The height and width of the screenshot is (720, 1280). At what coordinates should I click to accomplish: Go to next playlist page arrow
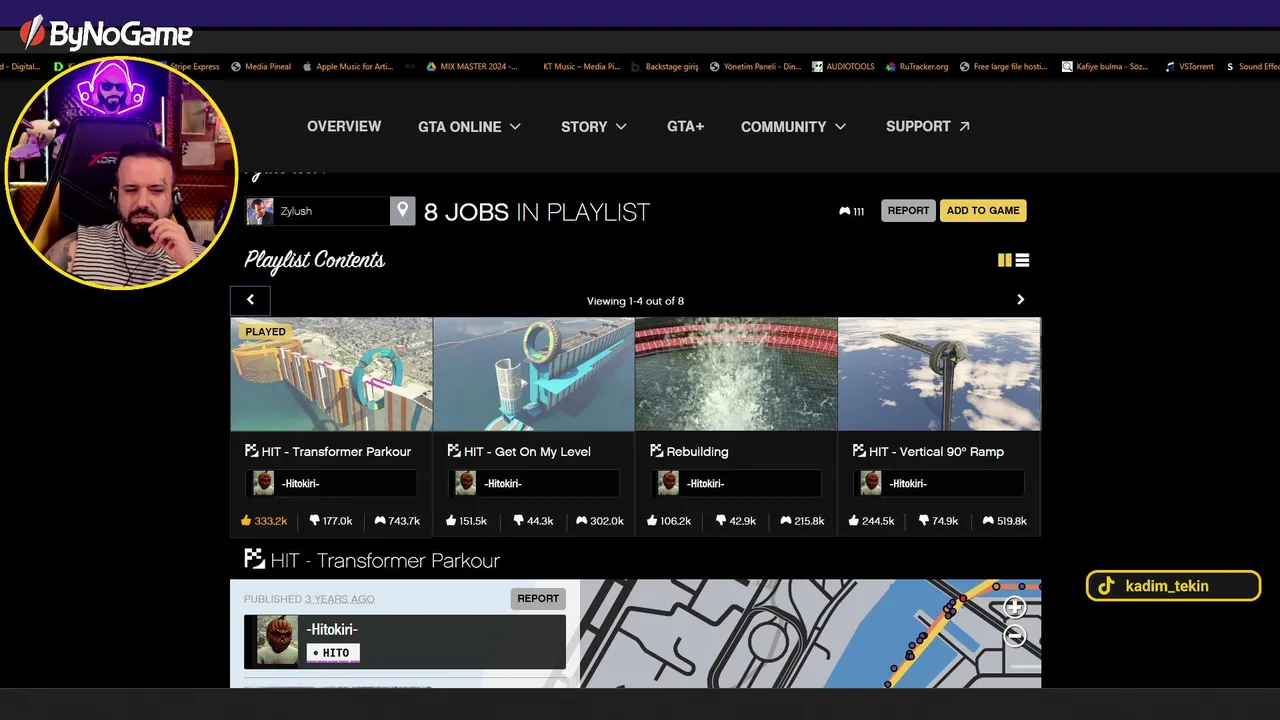pyautogui.click(x=1020, y=299)
